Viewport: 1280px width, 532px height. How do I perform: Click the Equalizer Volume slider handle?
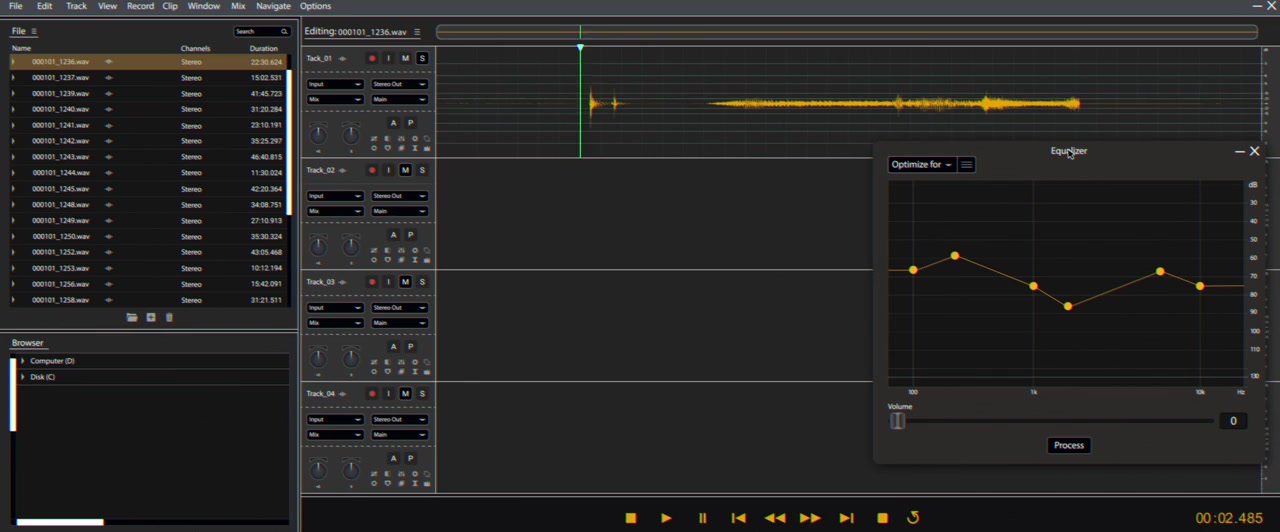[x=897, y=421]
